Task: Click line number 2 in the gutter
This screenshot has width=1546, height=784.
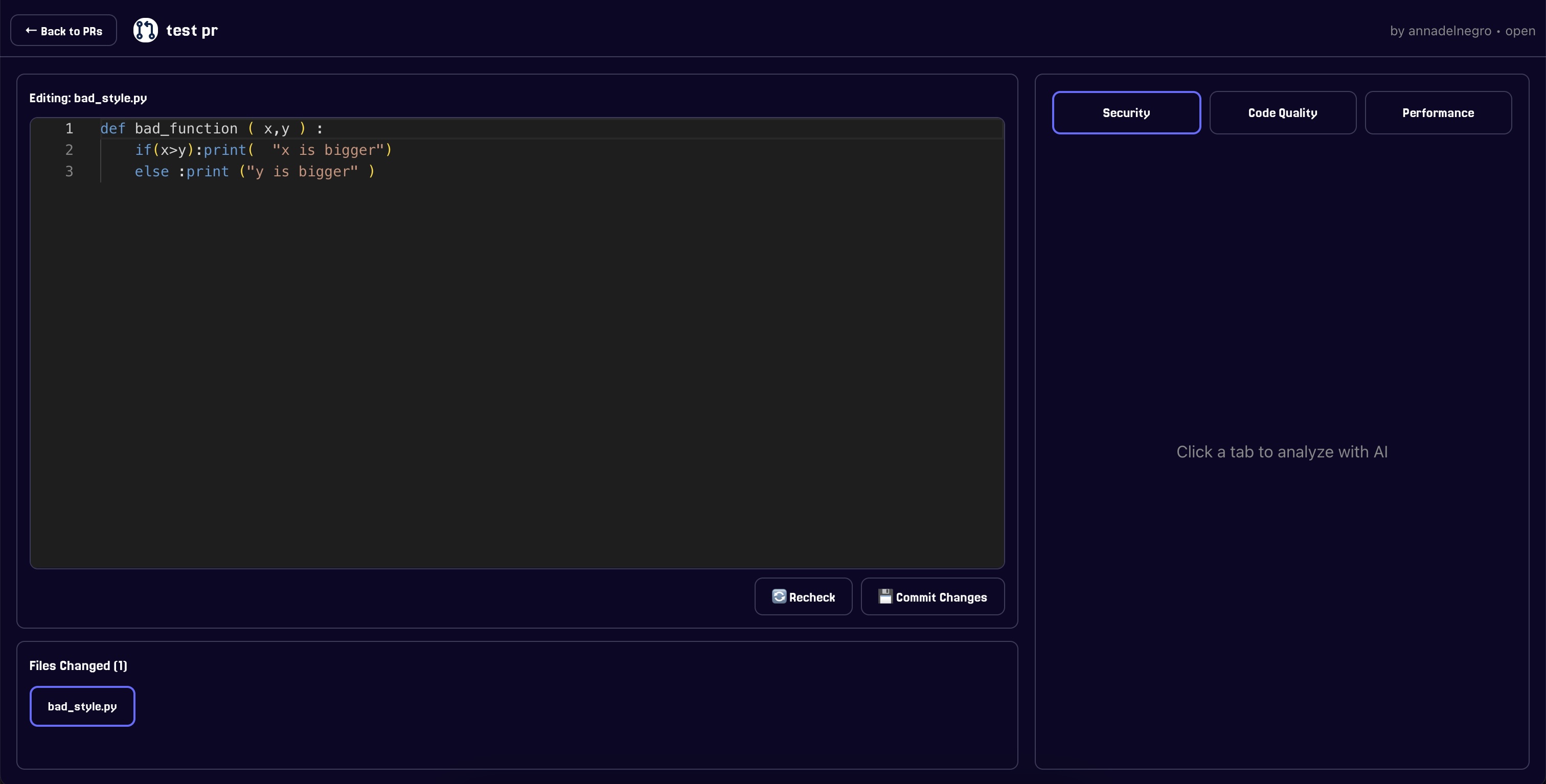Action: 69,150
